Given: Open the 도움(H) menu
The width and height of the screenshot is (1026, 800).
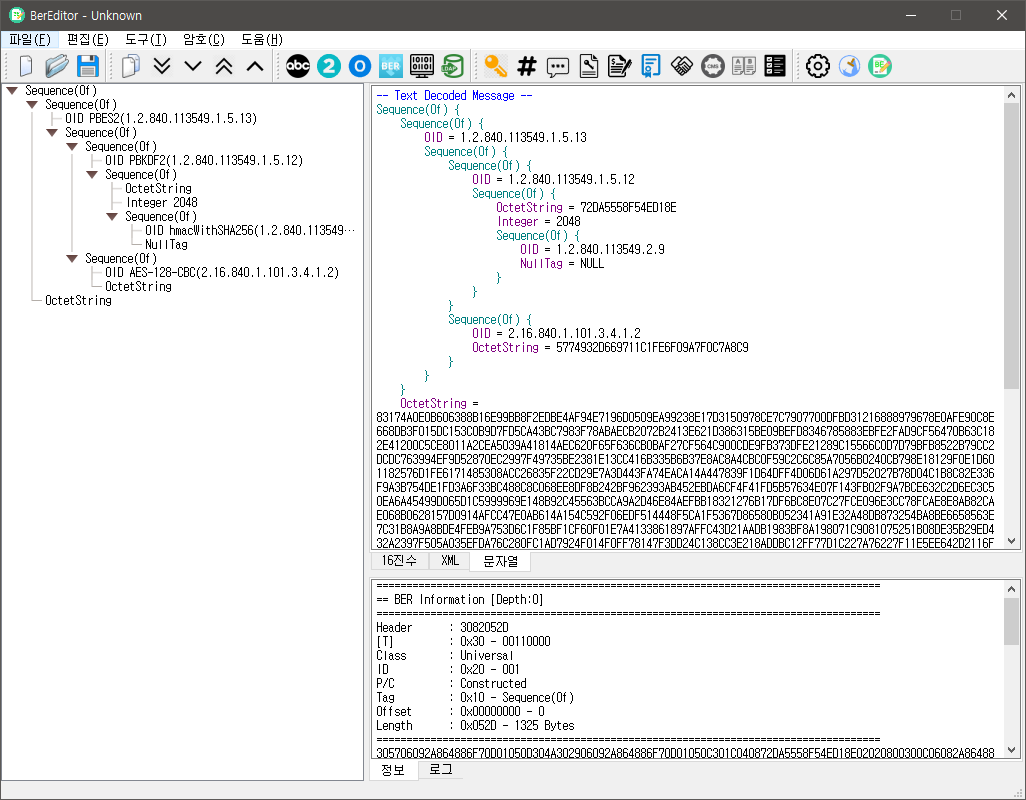Looking at the screenshot, I should (262, 39).
